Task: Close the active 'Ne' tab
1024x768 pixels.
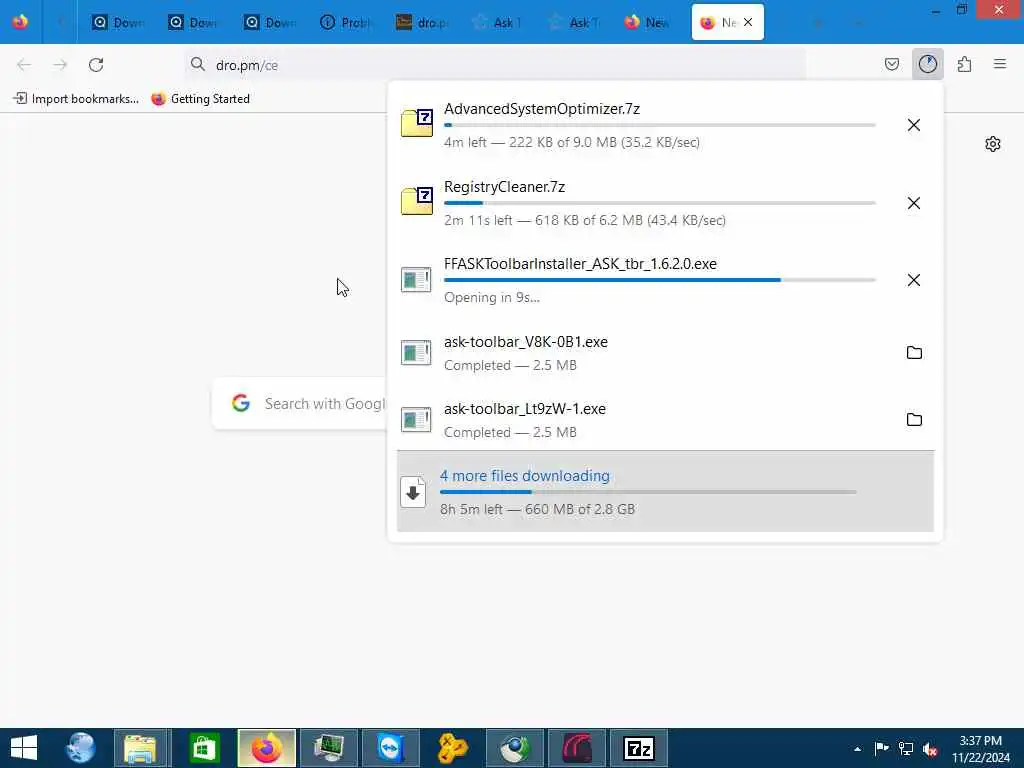Action: (748, 22)
